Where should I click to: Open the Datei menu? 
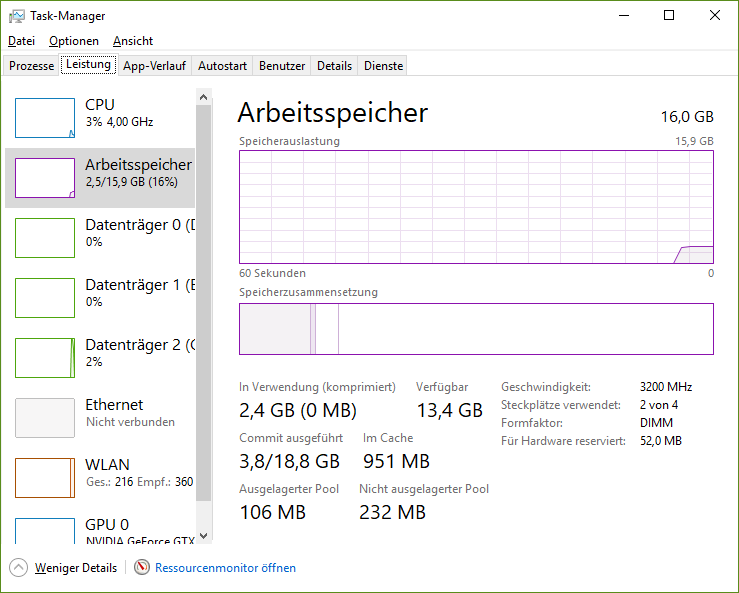point(21,41)
